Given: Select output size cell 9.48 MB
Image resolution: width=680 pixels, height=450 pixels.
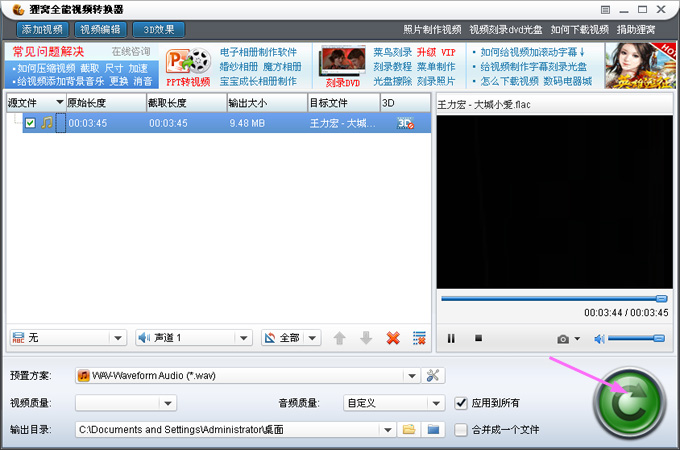Looking at the screenshot, I should (247, 123).
